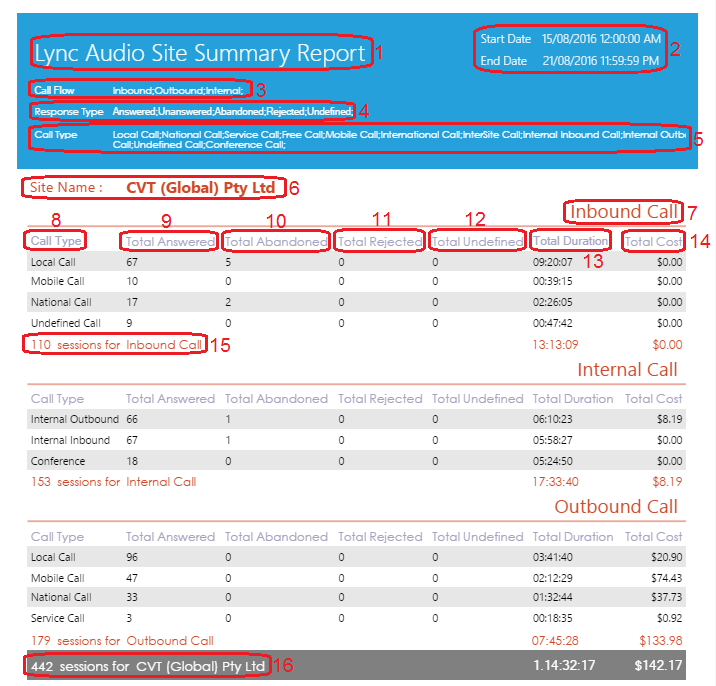Select the End Date value 21/08/2016 11:59:59 PM
The width and height of the screenshot is (716, 686).
coord(600,61)
